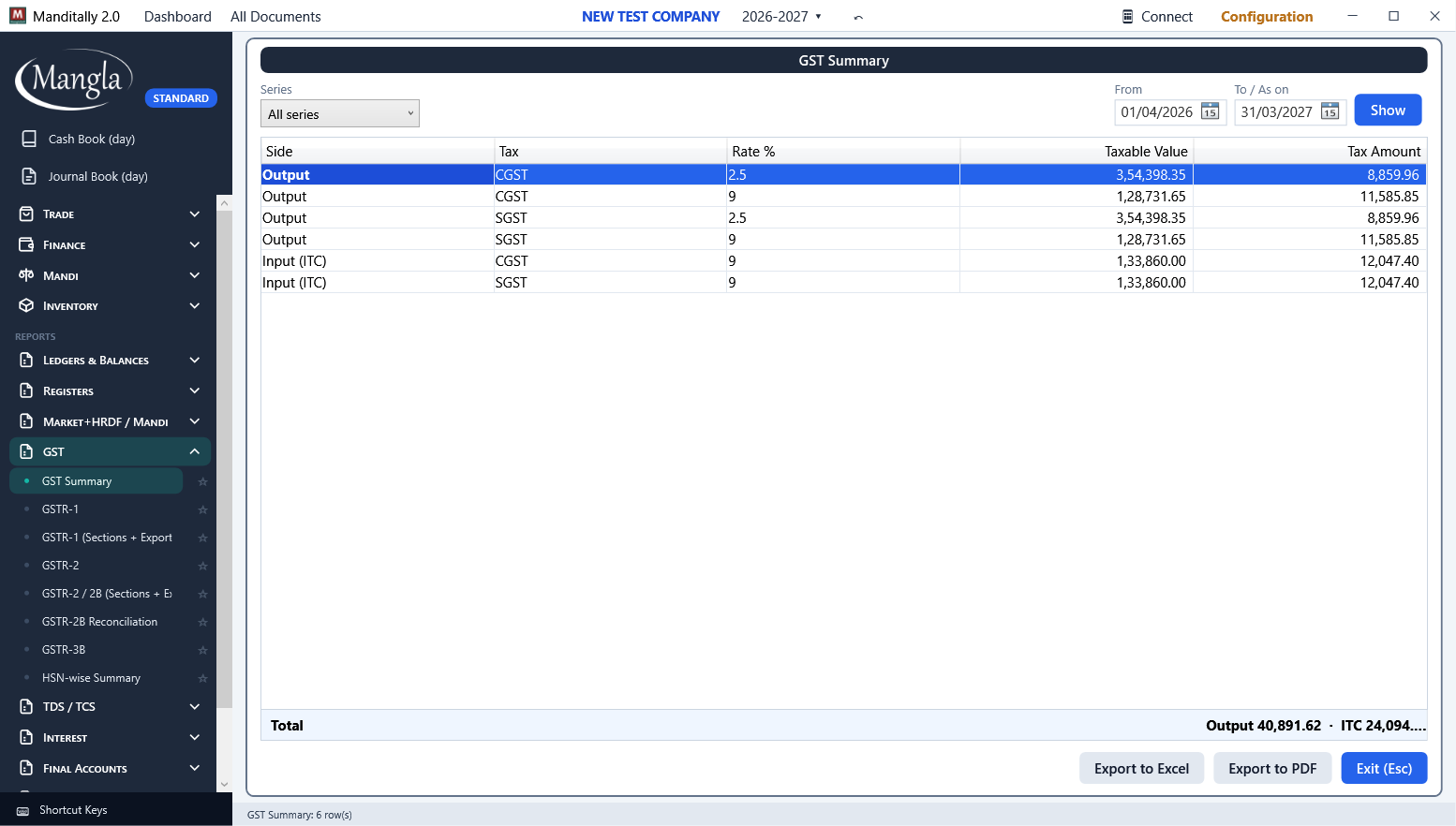The height and width of the screenshot is (826, 1456).
Task: Open the All series dropdown
Action: click(x=340, y=113)
